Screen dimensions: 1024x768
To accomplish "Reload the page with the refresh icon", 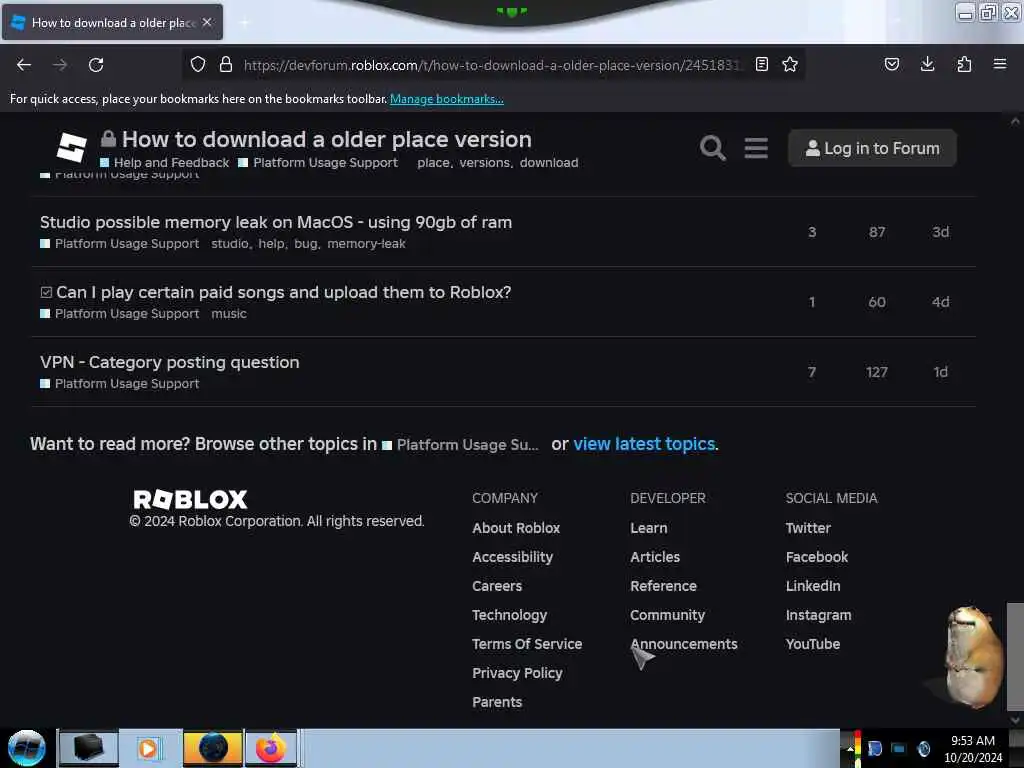I will click(x=96, y=65).
